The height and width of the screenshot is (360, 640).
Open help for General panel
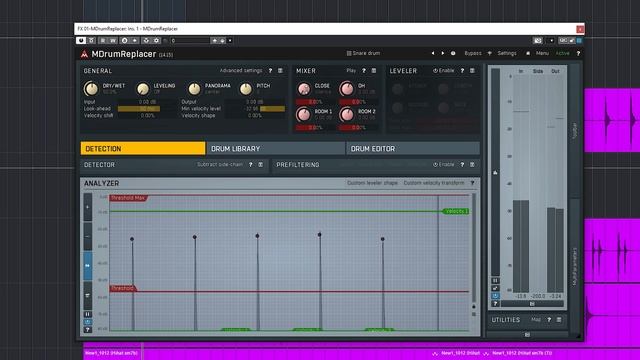[270, 71]
